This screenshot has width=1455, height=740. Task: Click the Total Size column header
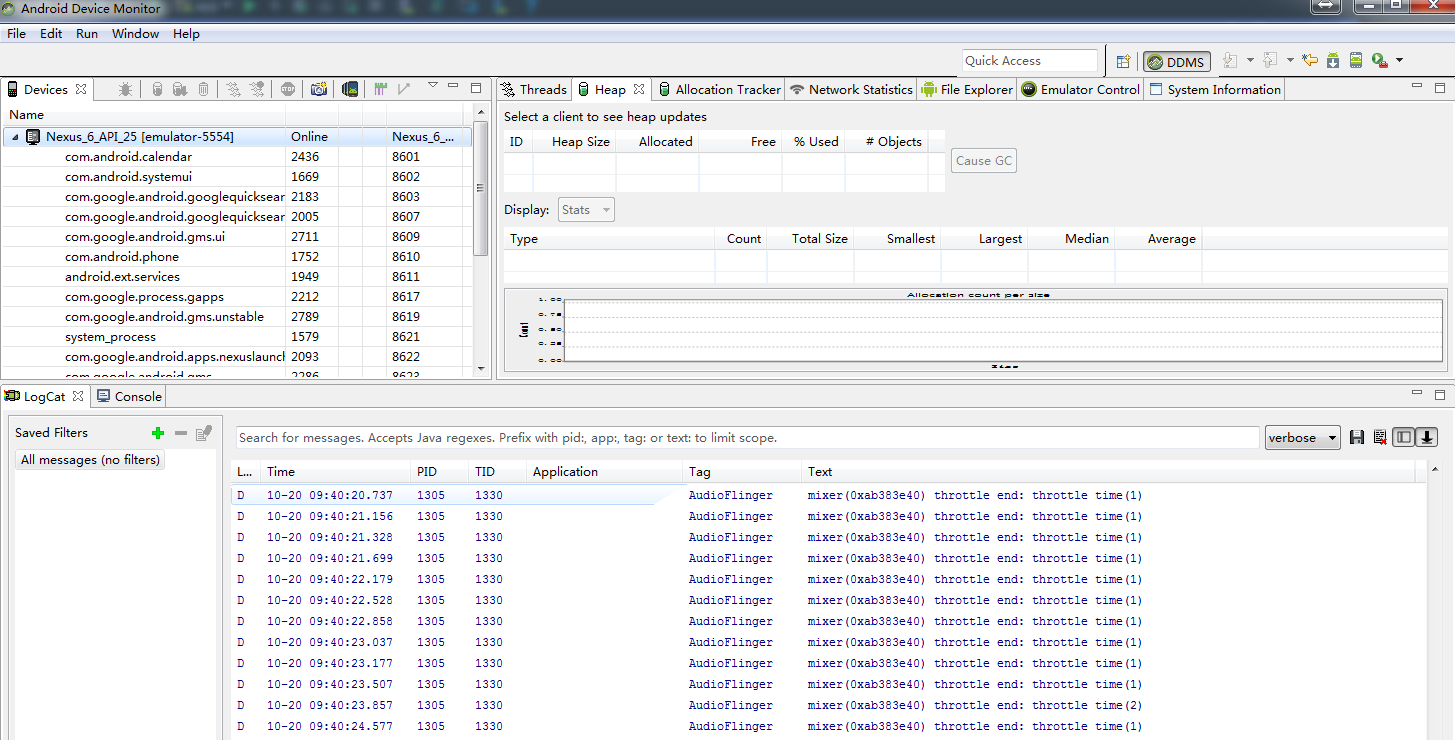click(810, 239)
